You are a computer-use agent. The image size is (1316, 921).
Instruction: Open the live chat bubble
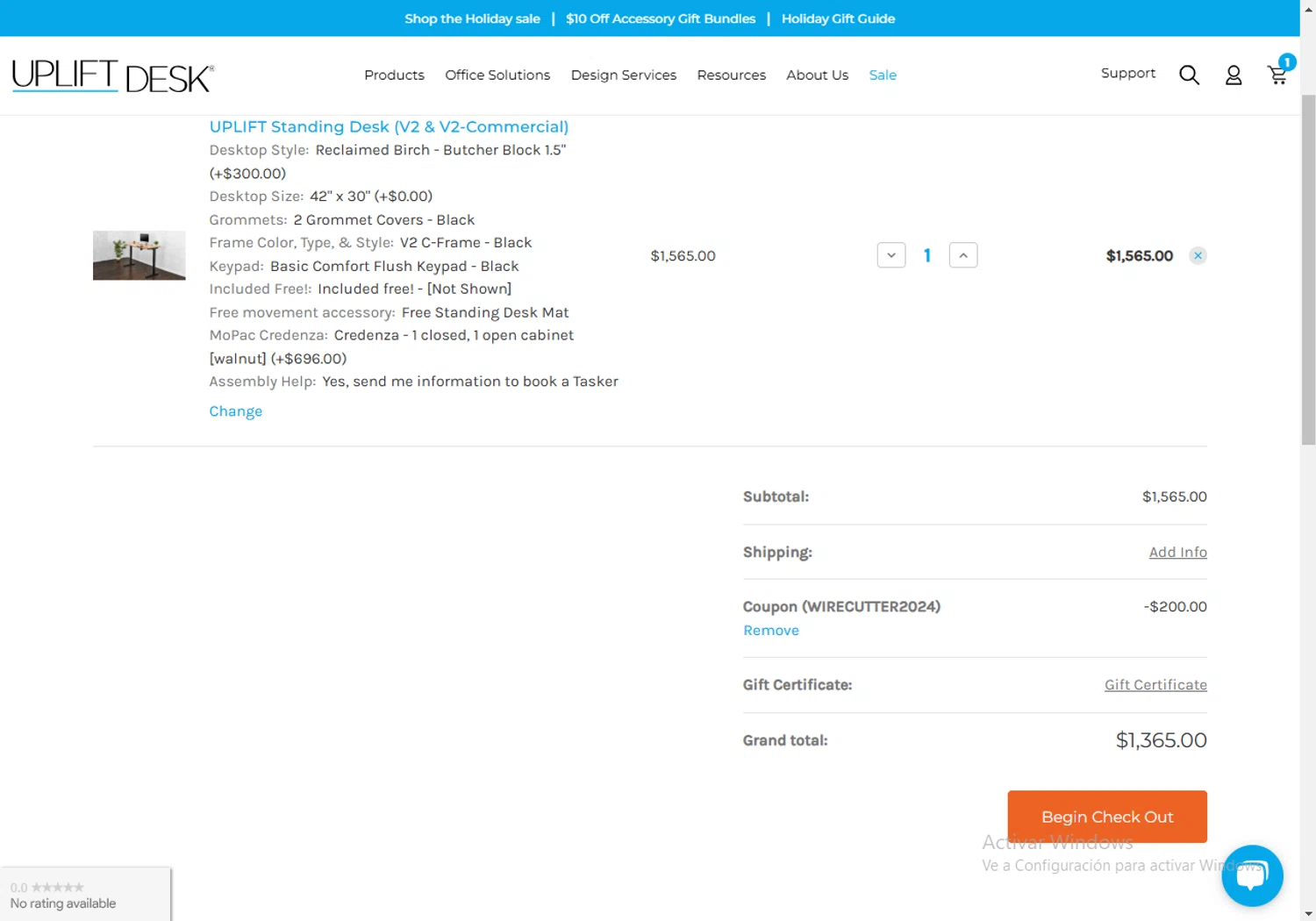[1252, 875]
